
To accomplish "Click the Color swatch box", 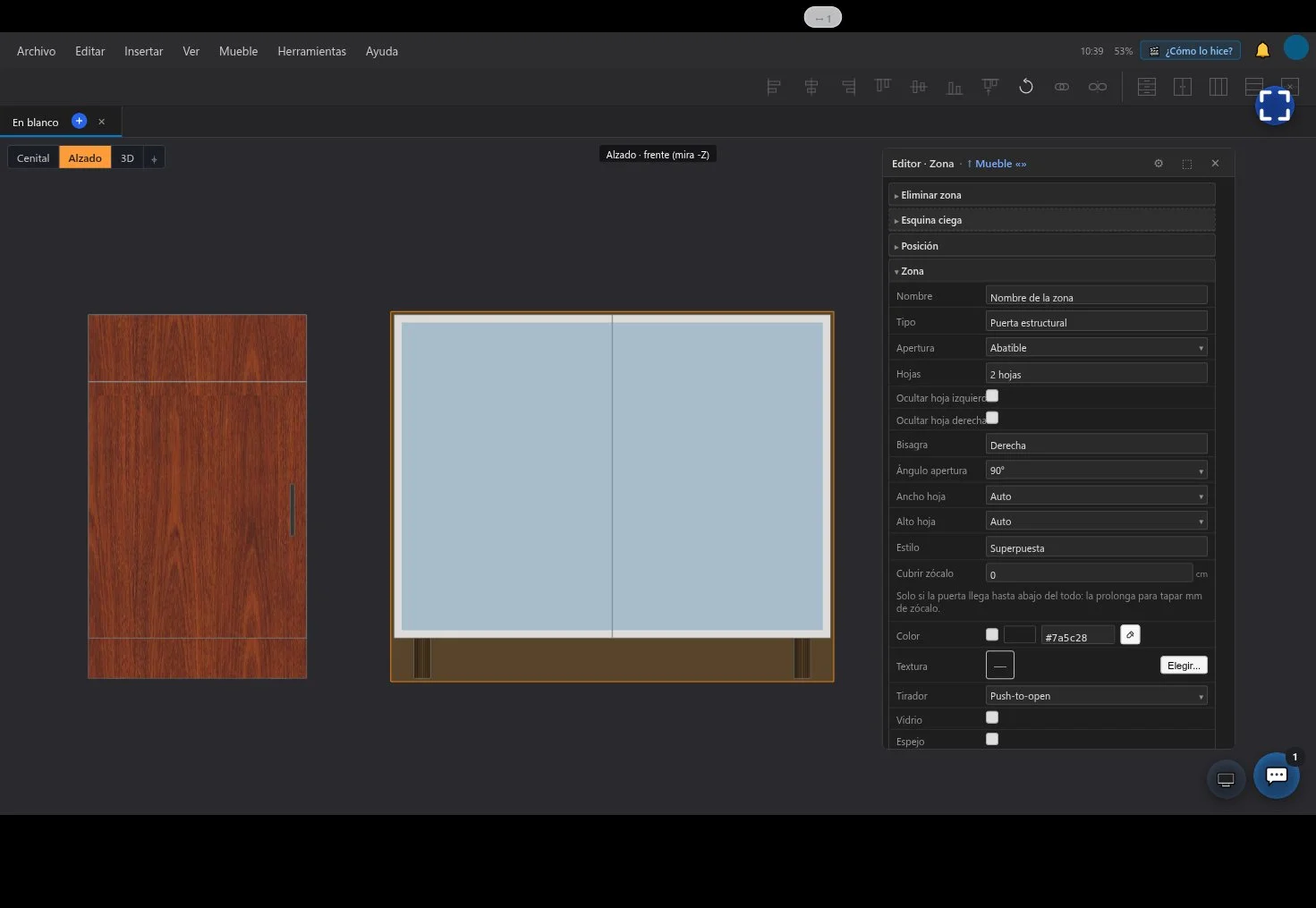I will [x=1020, y=635].
